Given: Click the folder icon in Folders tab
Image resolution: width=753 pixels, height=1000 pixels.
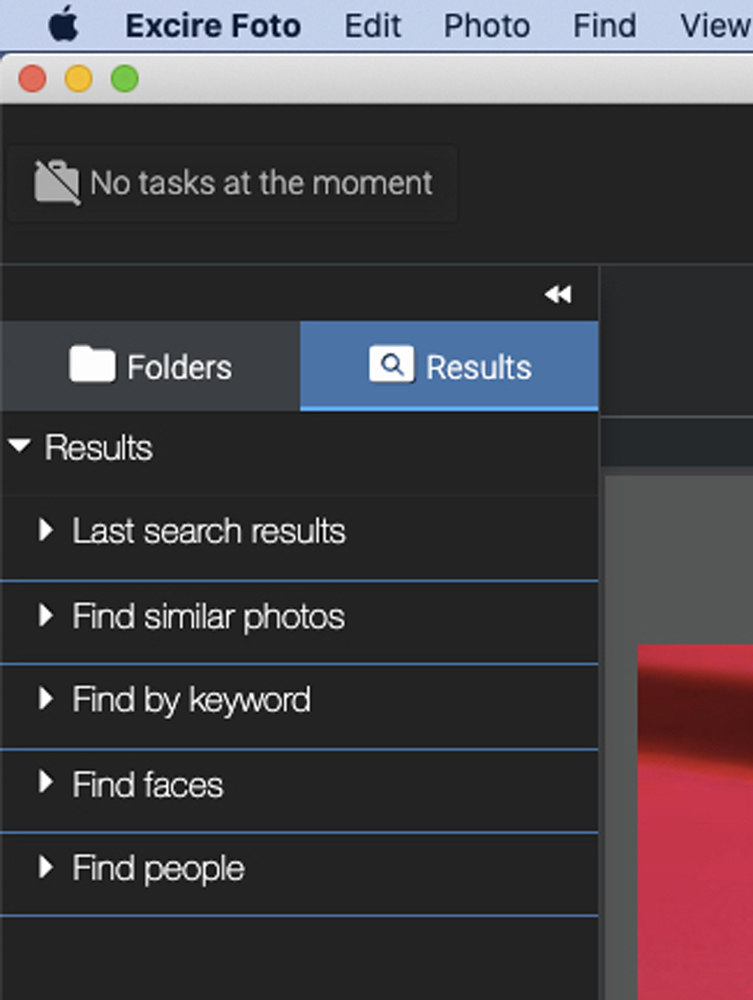Looking at the screenshot, I should click(x=92, y=366).
